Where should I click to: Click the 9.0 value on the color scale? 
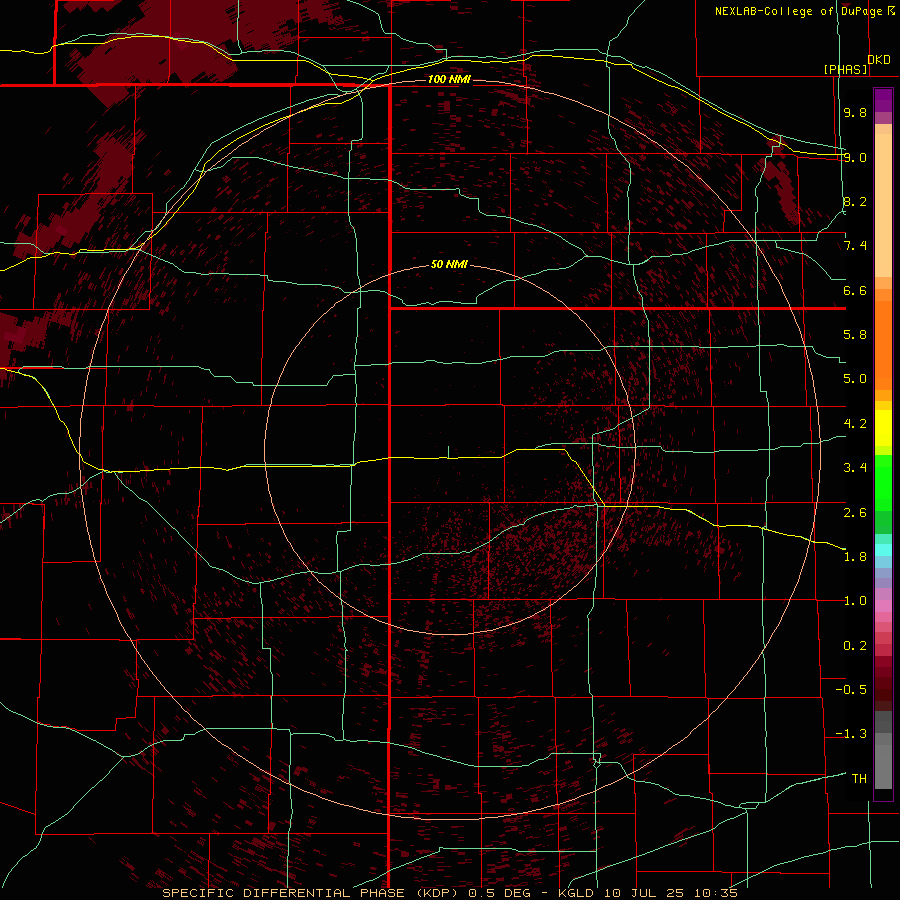click(855, 157)
